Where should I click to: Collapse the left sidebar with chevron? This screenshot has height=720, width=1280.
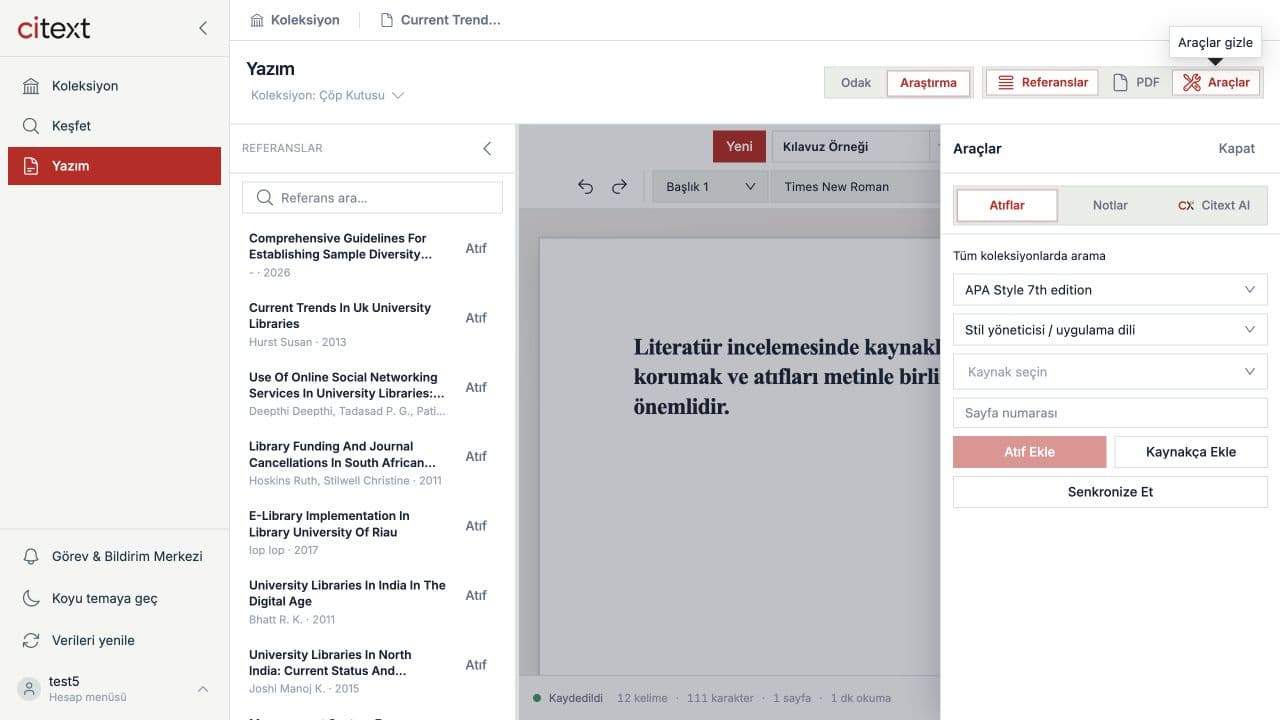point(203,28)
